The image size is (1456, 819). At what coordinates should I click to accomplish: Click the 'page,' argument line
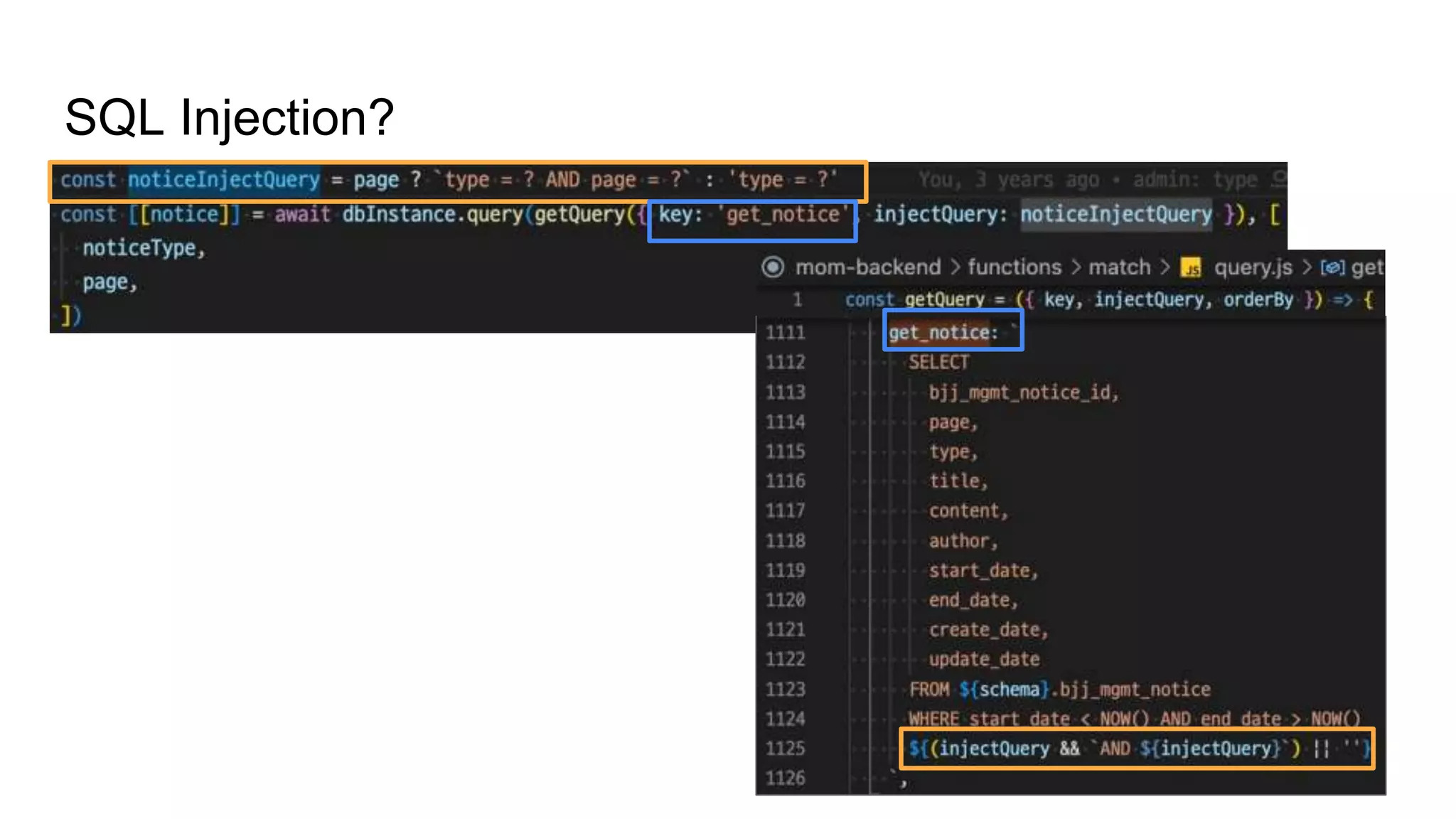pyautogui.click(x=109, y=282)
